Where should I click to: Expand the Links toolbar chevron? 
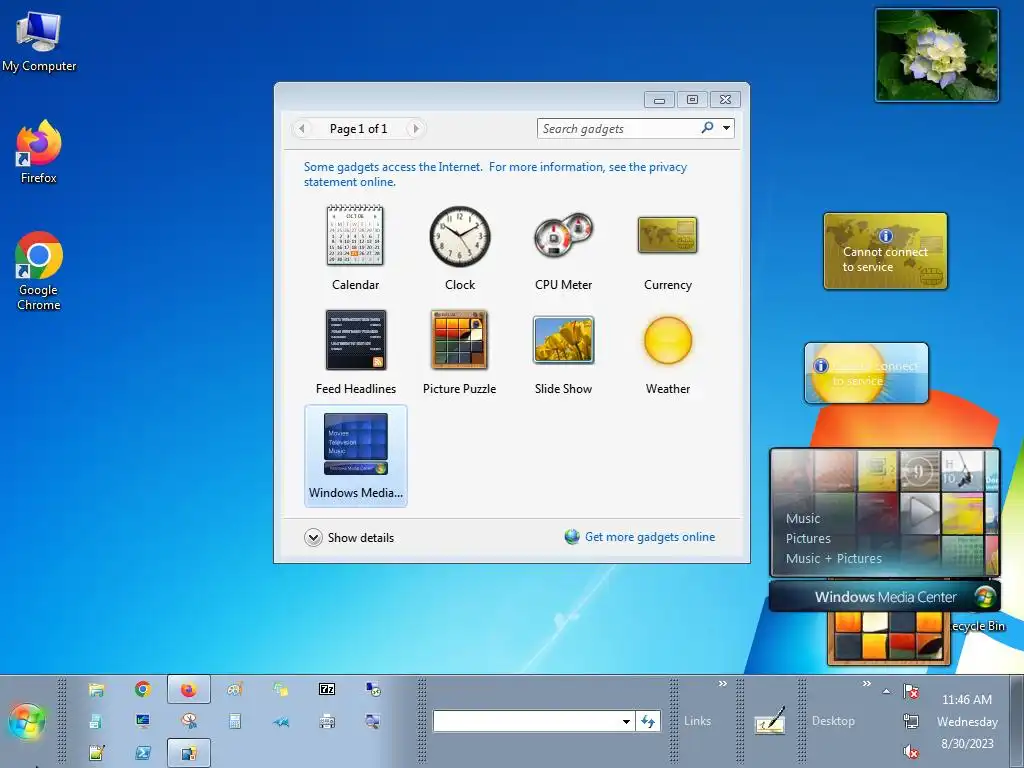(x=722, y=684)
